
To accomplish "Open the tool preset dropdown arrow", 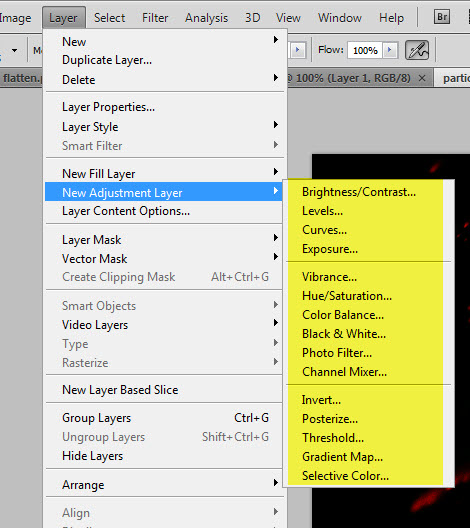I will [14, 51].
